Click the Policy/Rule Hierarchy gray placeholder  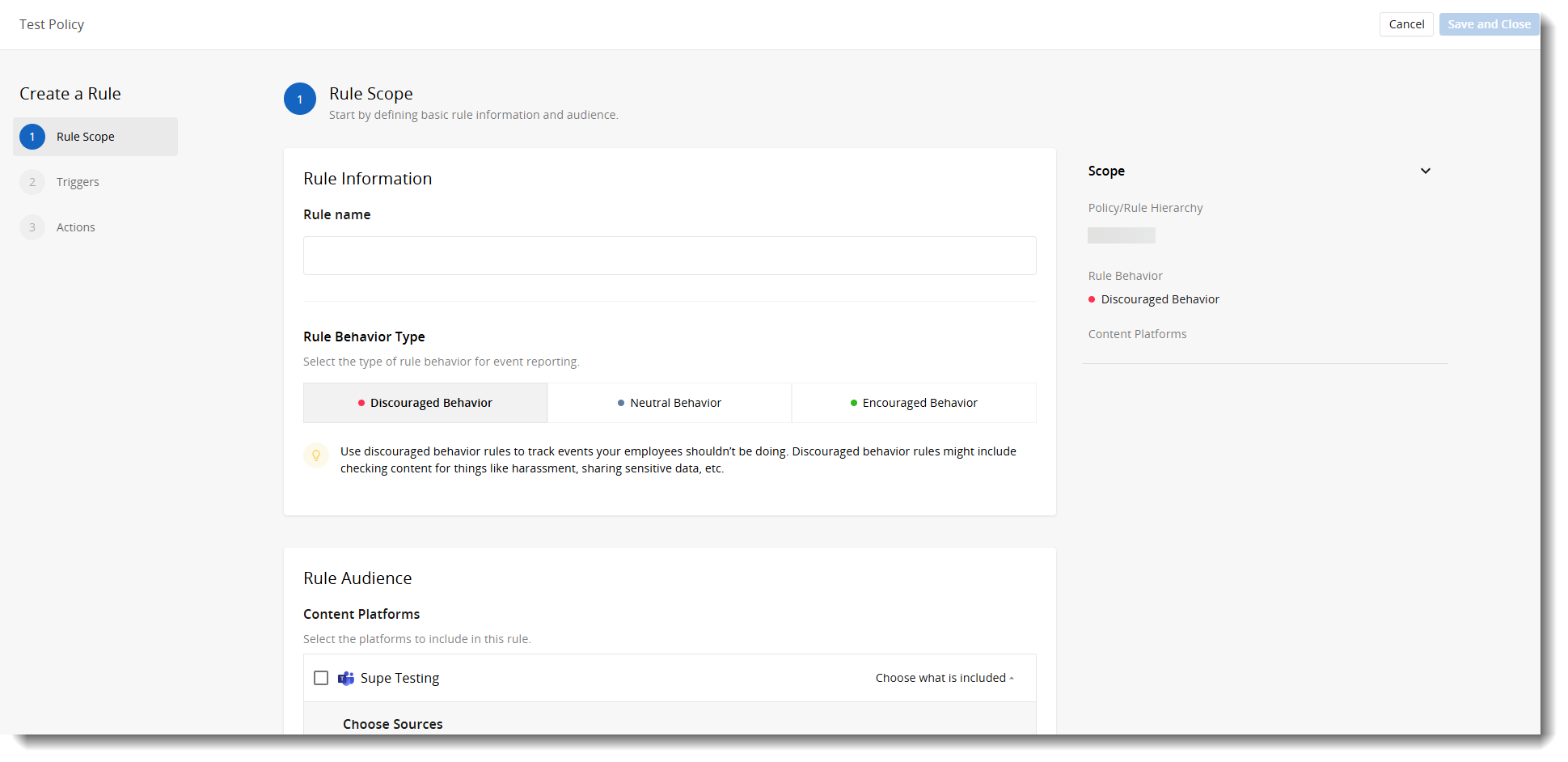[x=1121, y=235]
